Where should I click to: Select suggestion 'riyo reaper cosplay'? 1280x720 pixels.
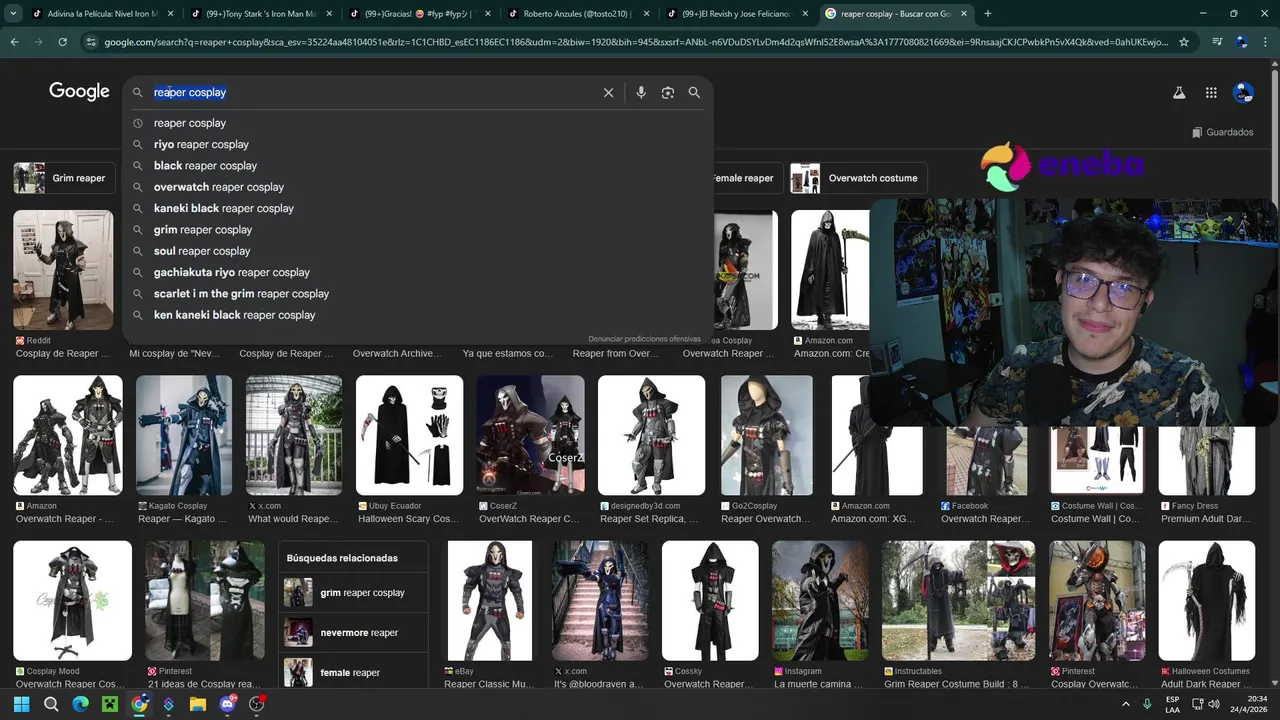click(417, 144)
